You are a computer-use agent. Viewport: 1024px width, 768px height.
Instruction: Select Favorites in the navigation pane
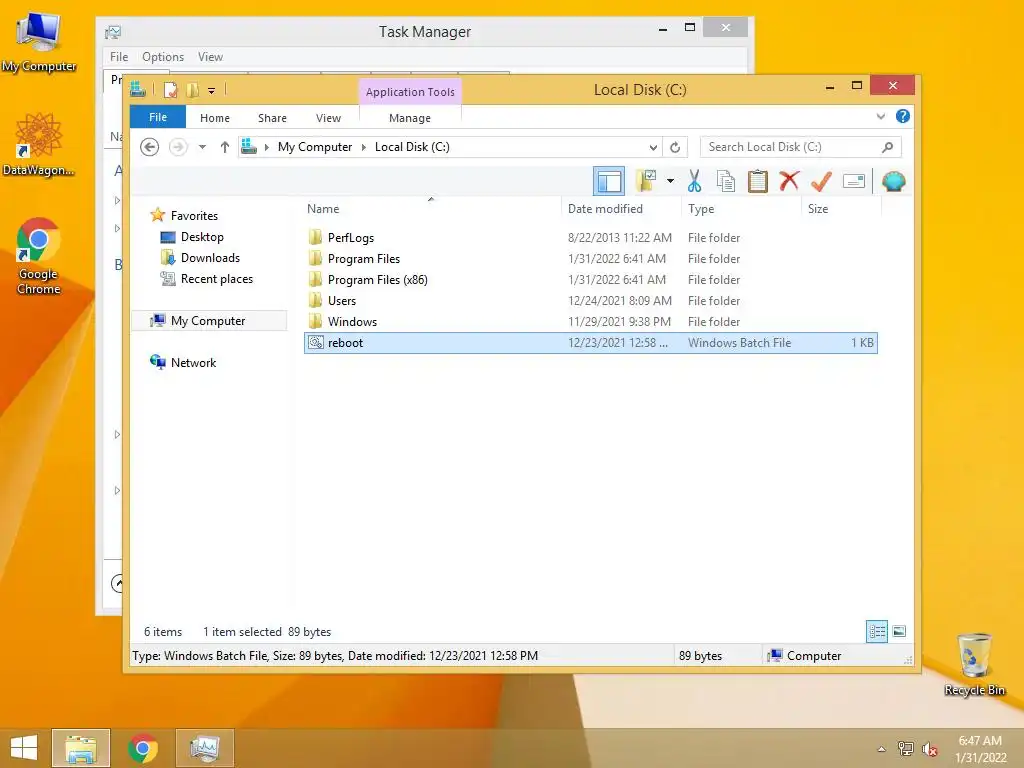[194, 216]
